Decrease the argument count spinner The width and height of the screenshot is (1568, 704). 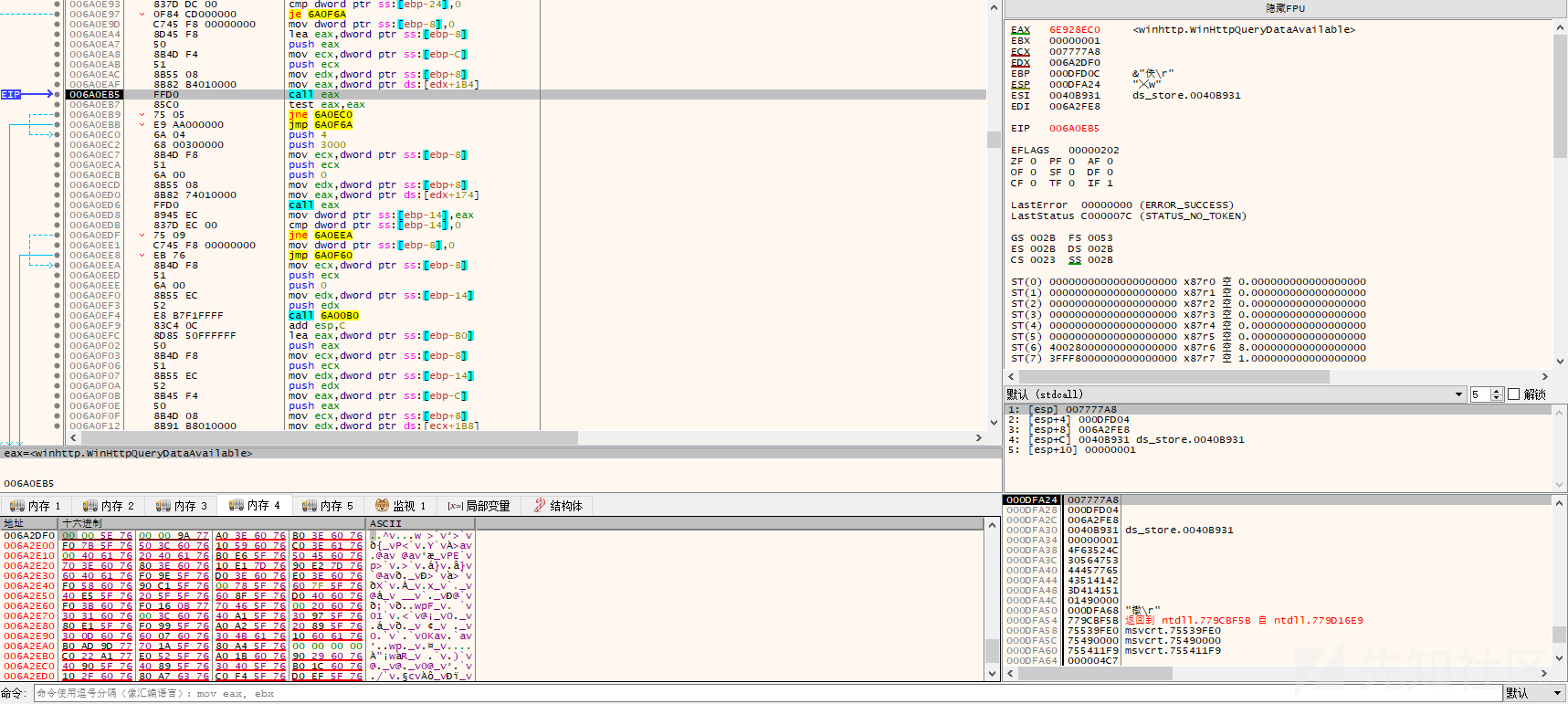click(x=1497, y=398)
